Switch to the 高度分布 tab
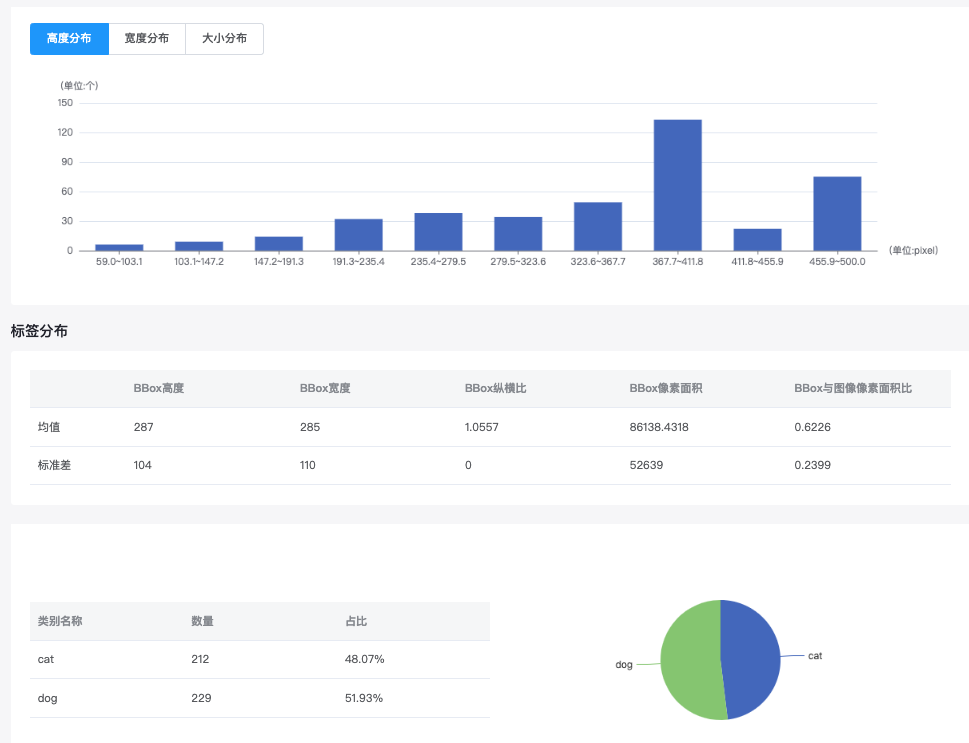The width and height of the screenshot is (969, 743). pos(69,38)
